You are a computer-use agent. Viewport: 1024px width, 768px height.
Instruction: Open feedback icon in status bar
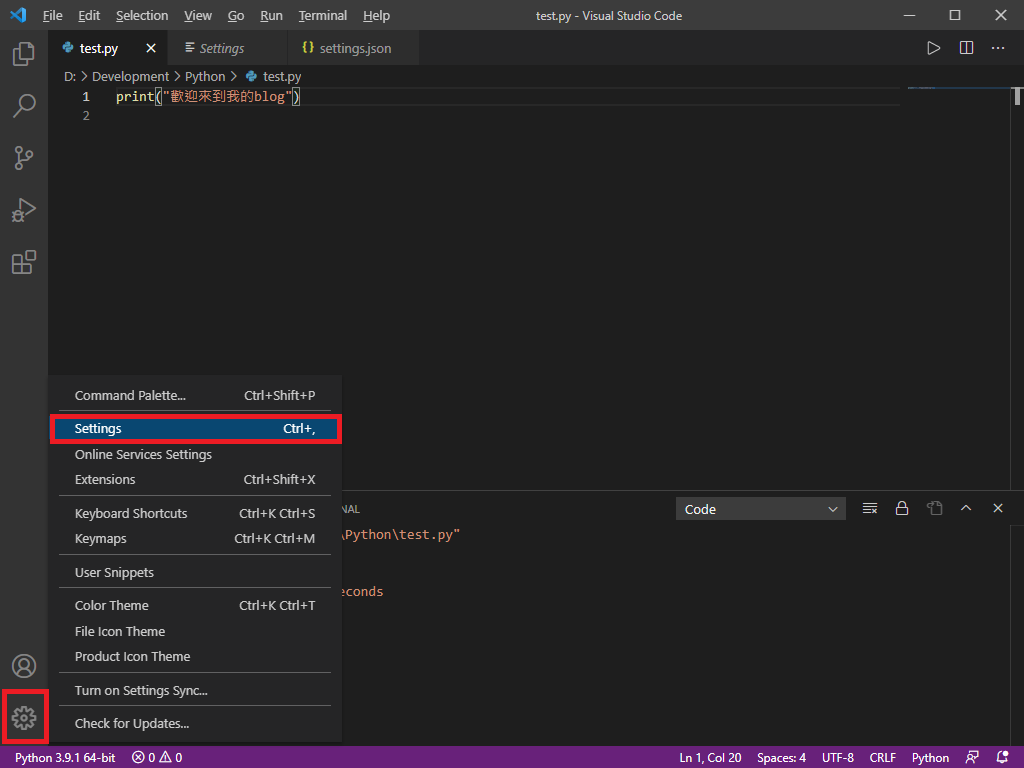pyautogui.click(x=972, y=758)
